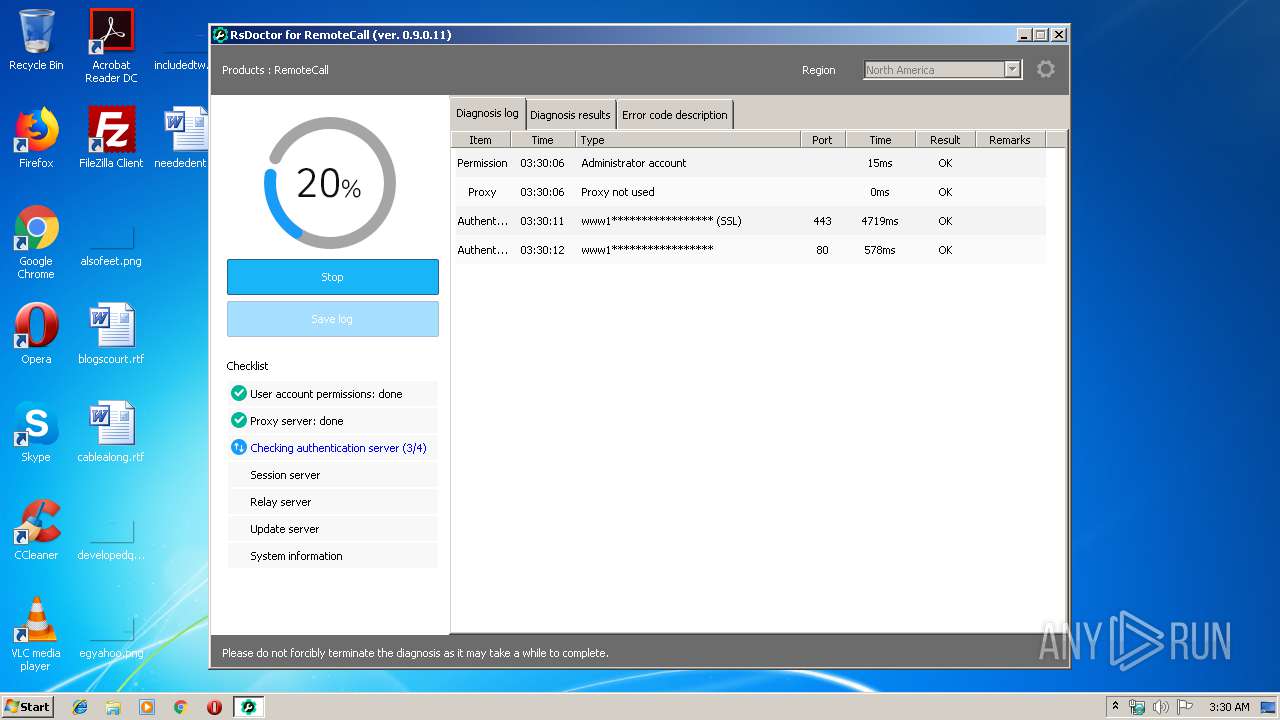Switch to RsDoctor taskbar button
1280x720 pixels.
pos(248,707)
